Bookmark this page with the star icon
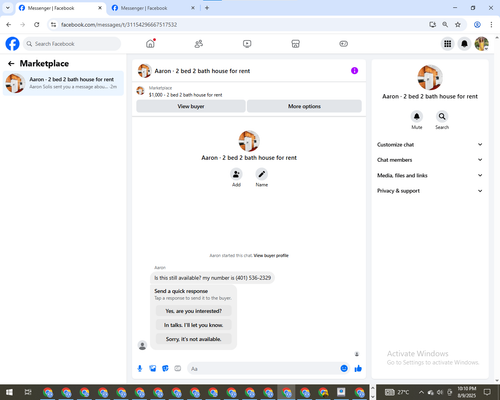 (x=458, y=24)
